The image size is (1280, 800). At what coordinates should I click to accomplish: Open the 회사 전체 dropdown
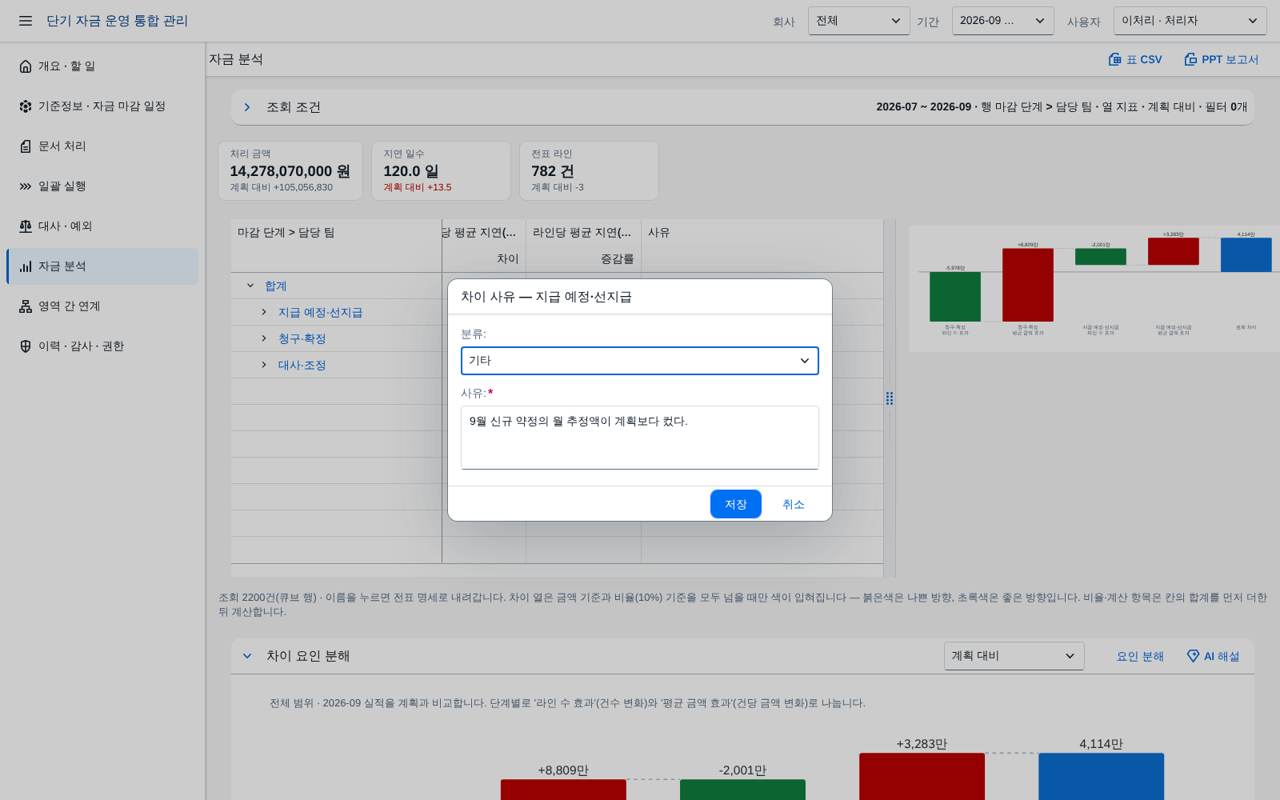859,21
